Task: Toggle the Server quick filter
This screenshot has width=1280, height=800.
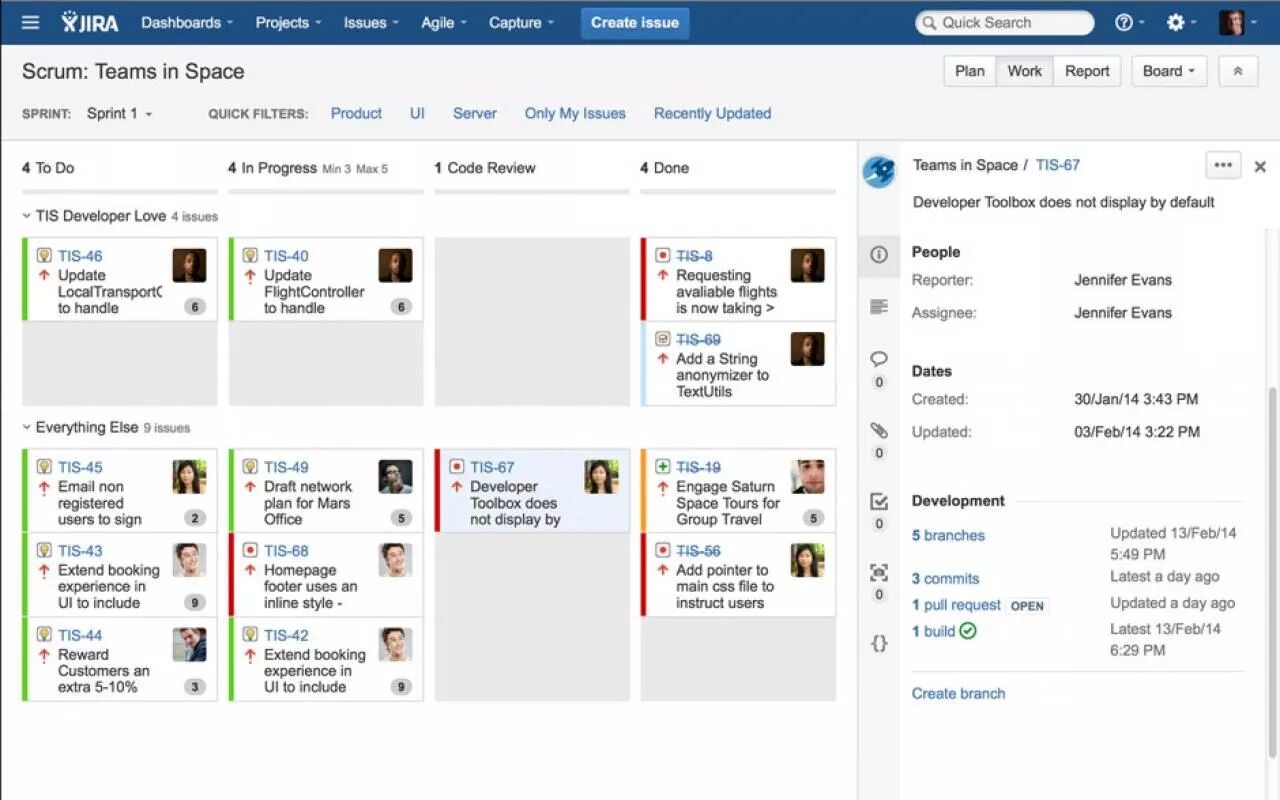Action: [474, 113]
